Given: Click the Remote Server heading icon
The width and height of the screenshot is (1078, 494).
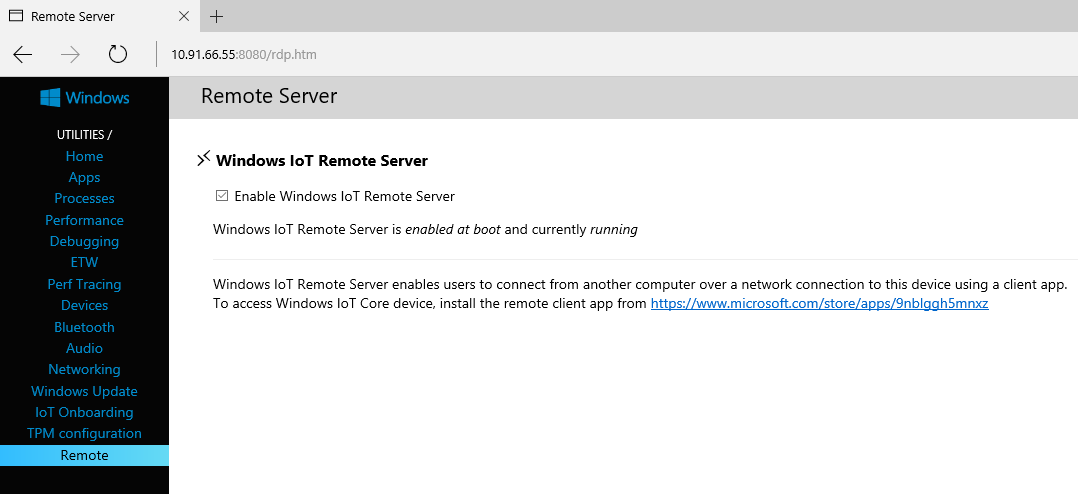Looking at the screenshot, I should (204, 159).
